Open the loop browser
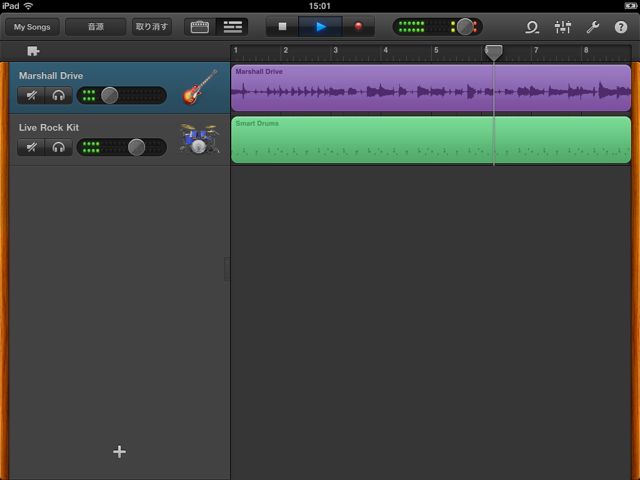 point(532,27)
